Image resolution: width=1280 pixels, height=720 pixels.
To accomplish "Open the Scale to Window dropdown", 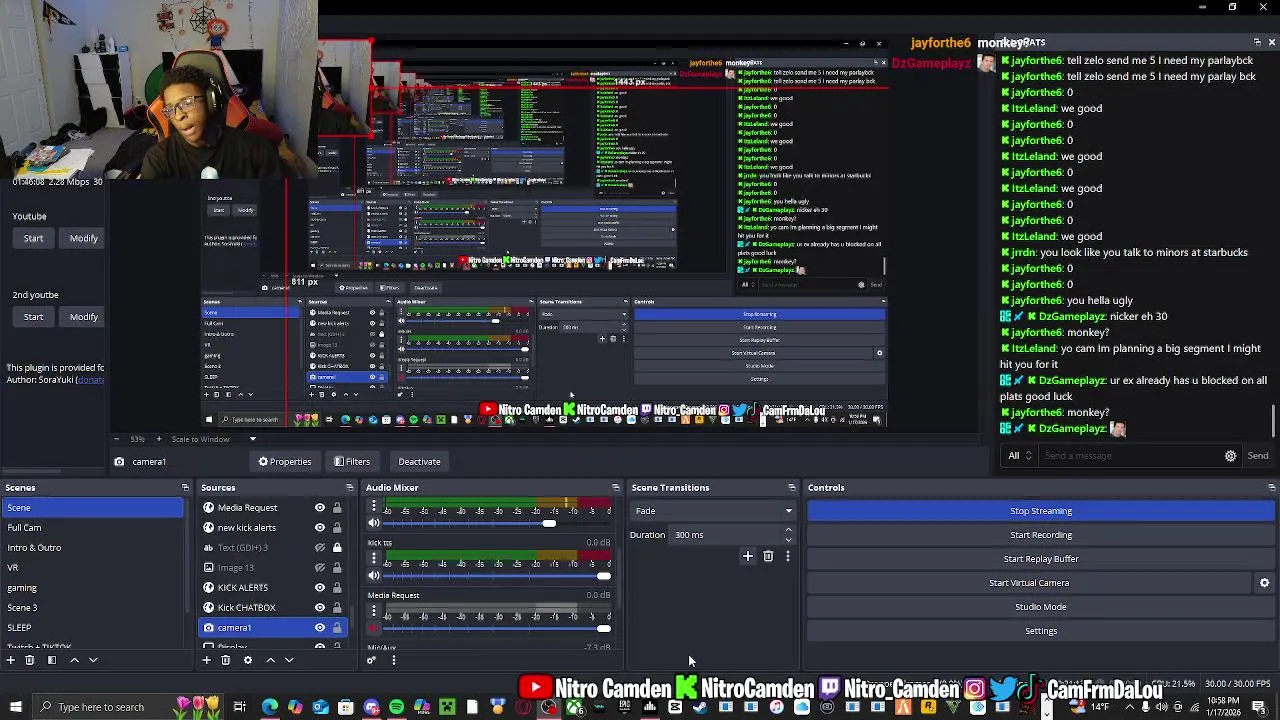I will tap(215, 439).
